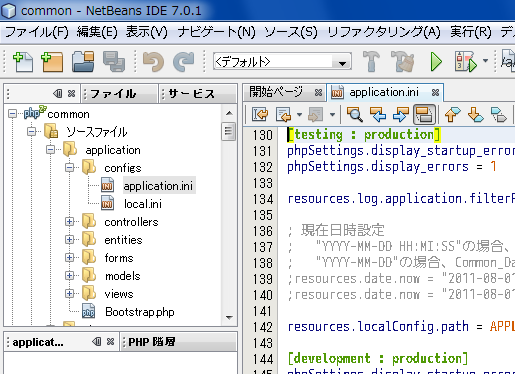Viewport: 515px width, 374px height.
Task: Click Find Next Occurrence icon
Action: tap(400, 114)
